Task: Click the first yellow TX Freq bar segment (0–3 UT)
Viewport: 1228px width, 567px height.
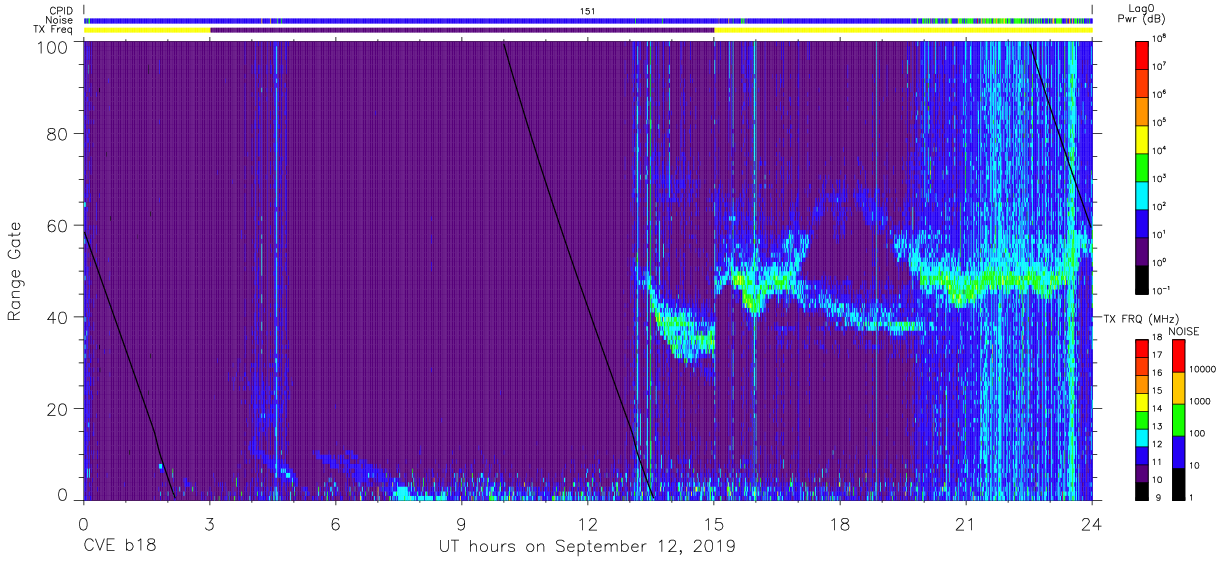Action: click(x=147, y=30)
